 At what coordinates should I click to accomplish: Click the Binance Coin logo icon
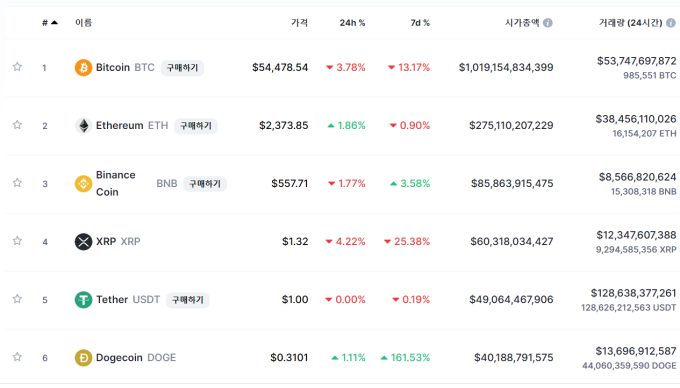point(83,184)
